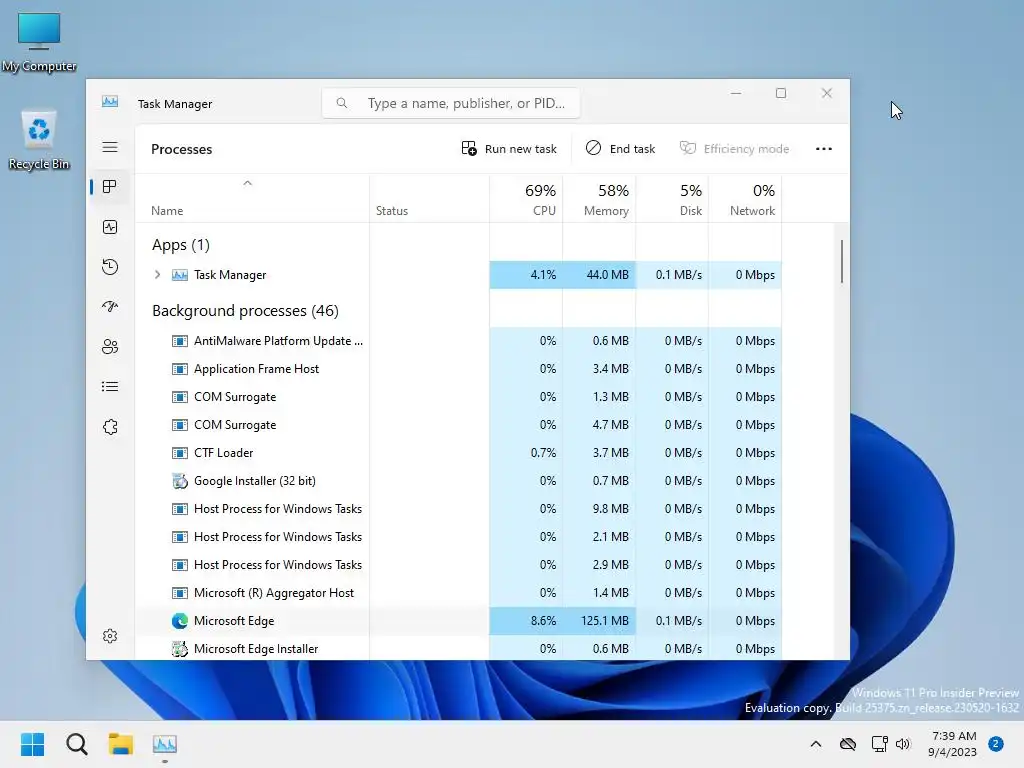Open the Performance page in the sidebar
1024x768 pixels.
tap(110, 227)
